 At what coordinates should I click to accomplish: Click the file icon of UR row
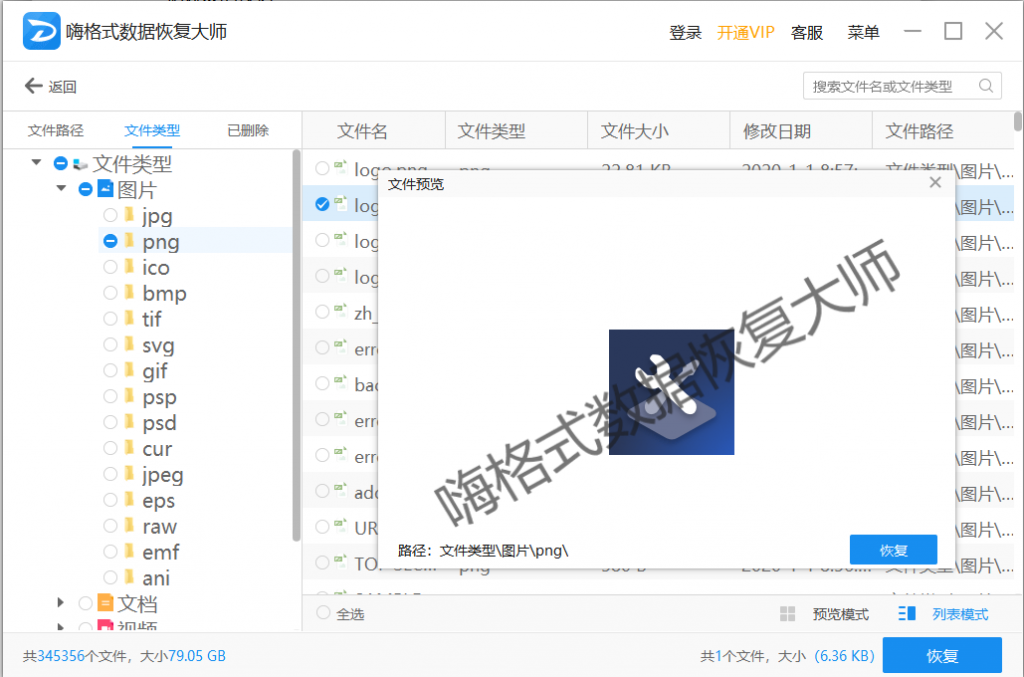click(x=340, y=525)
